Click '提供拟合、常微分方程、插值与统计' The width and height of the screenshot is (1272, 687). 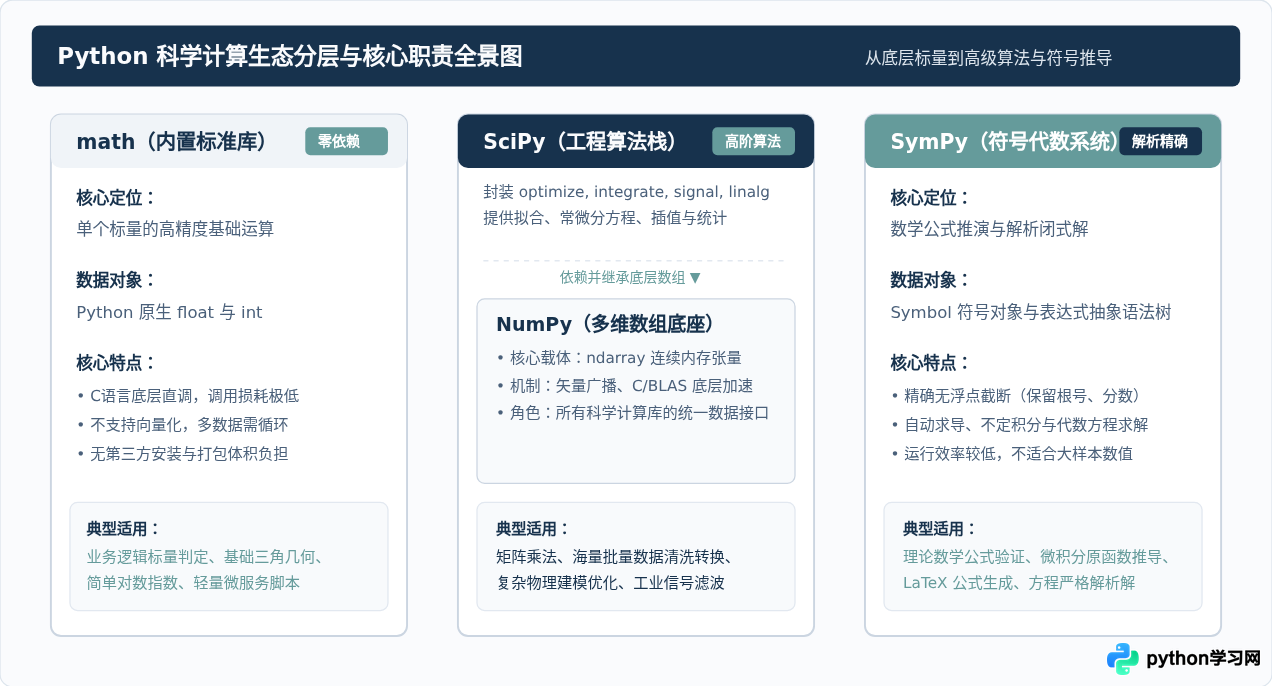click(605, 217)
